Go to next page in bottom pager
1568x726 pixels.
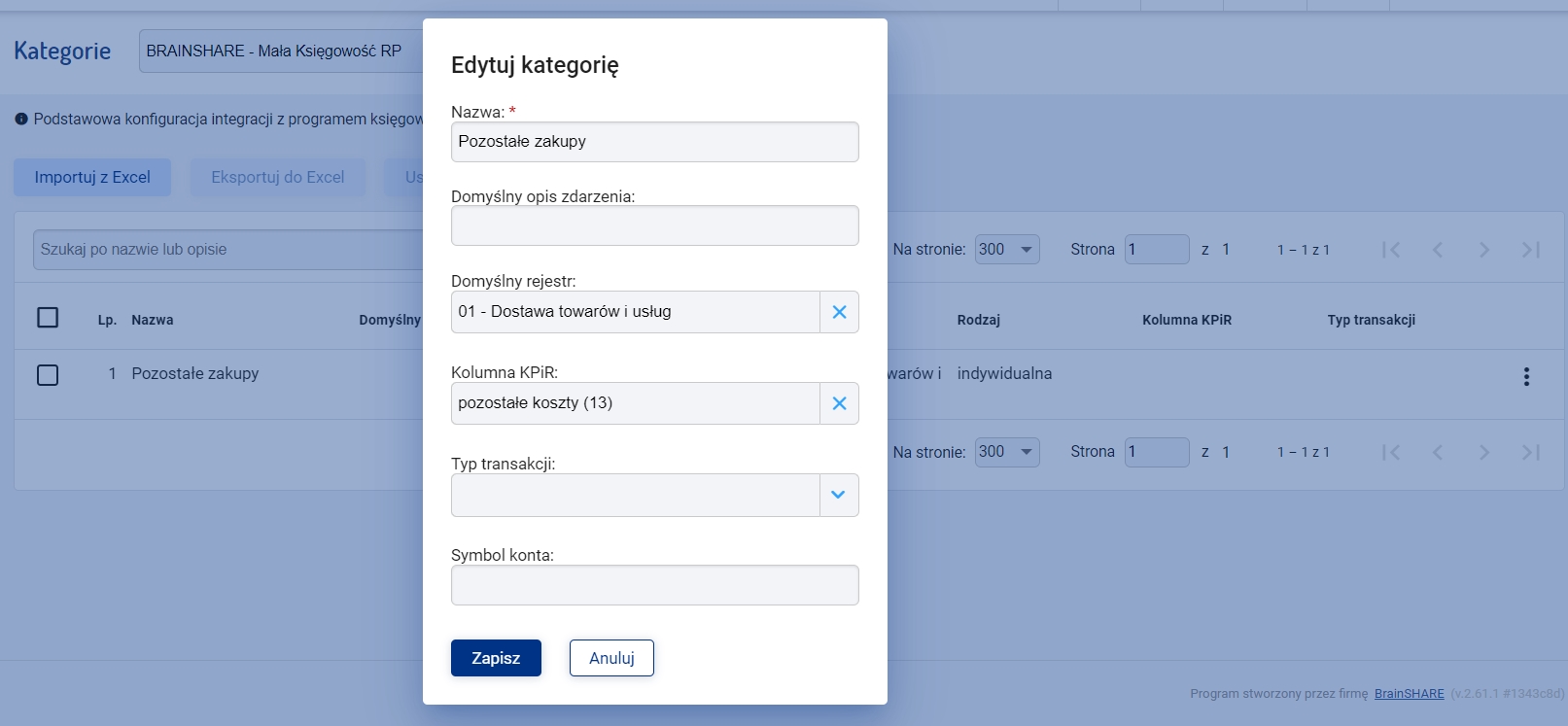[1484, 452]
